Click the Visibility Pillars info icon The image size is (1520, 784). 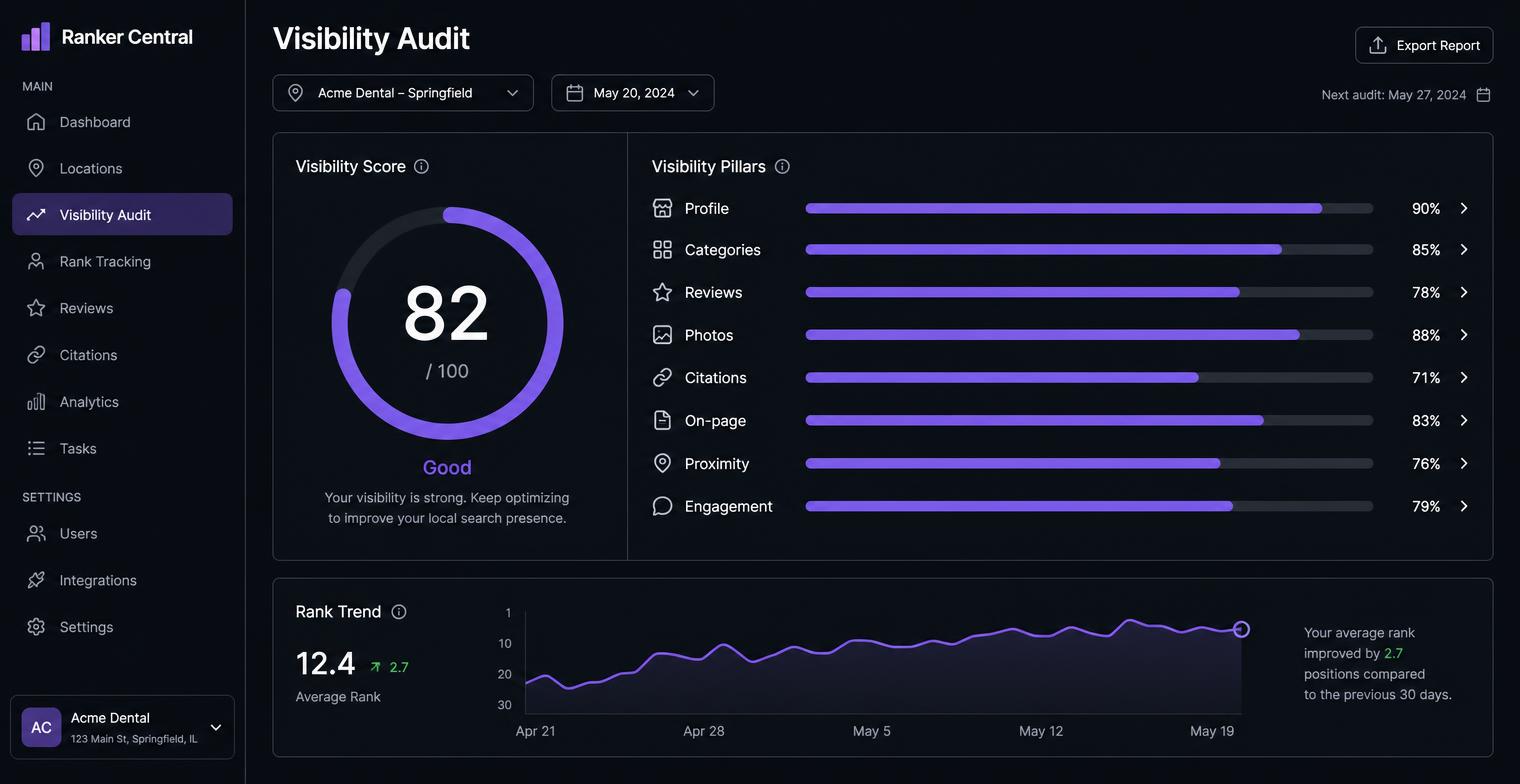(782, 167)
